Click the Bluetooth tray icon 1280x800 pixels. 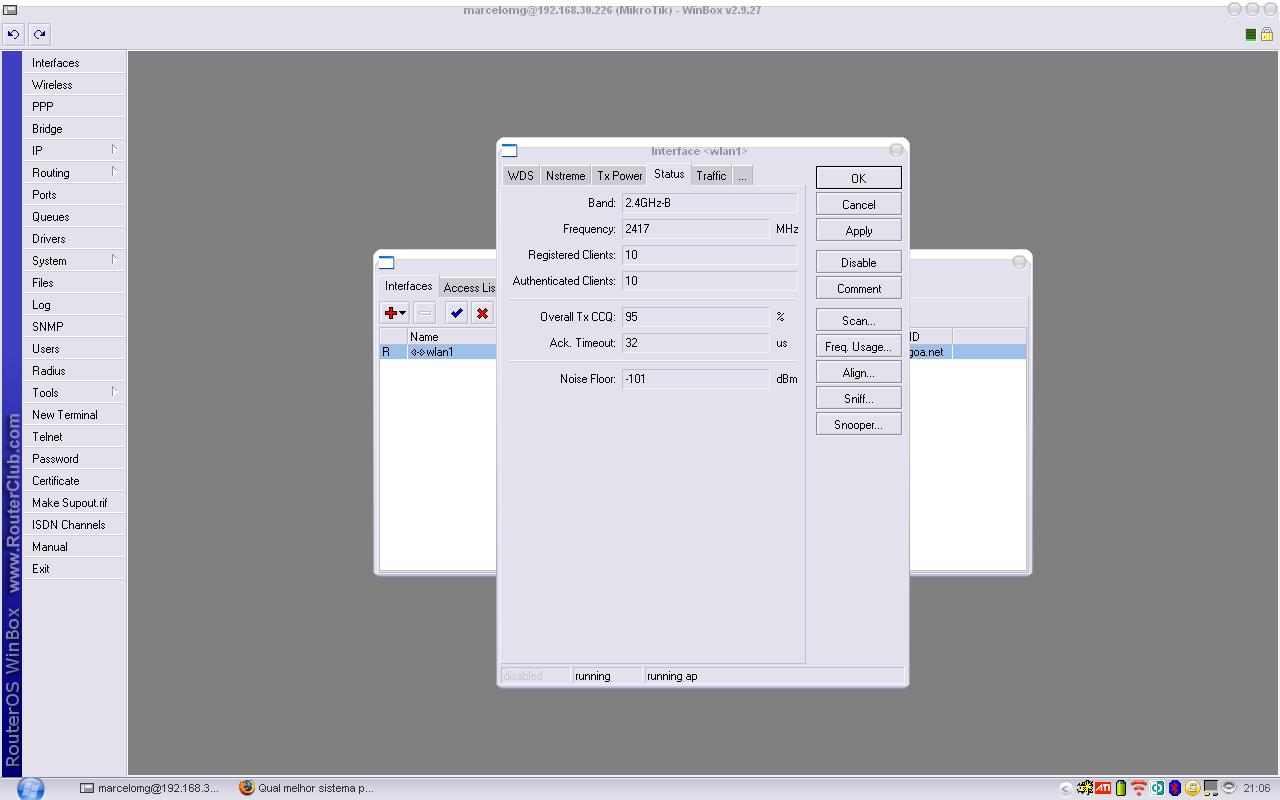1175,788
